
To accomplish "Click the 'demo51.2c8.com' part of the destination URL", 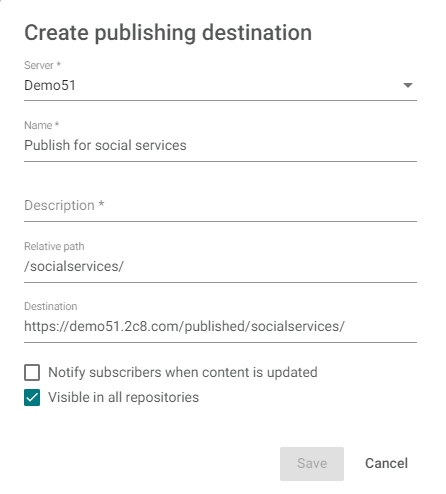I will coord(124,326).
